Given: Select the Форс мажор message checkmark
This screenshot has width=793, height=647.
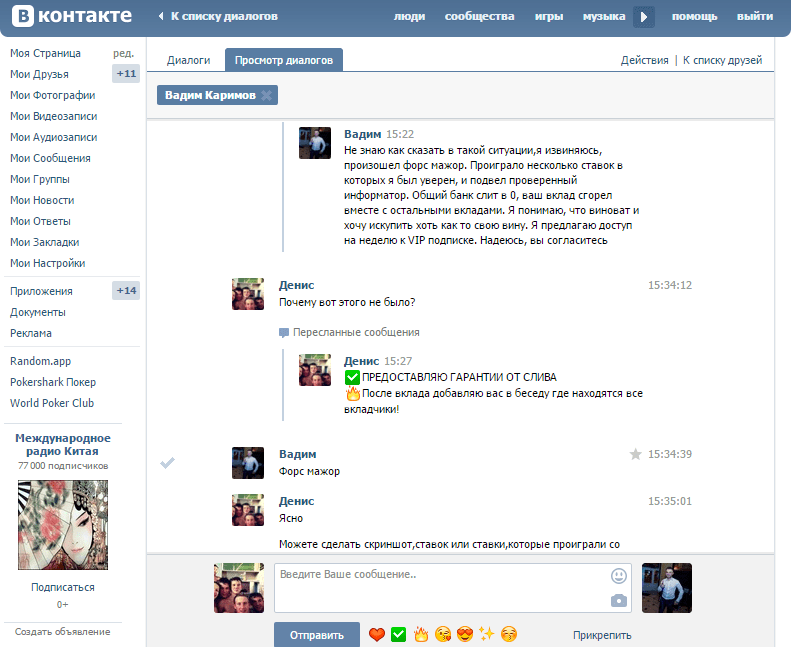Looking at the screenshot, I should coord(168,462).
